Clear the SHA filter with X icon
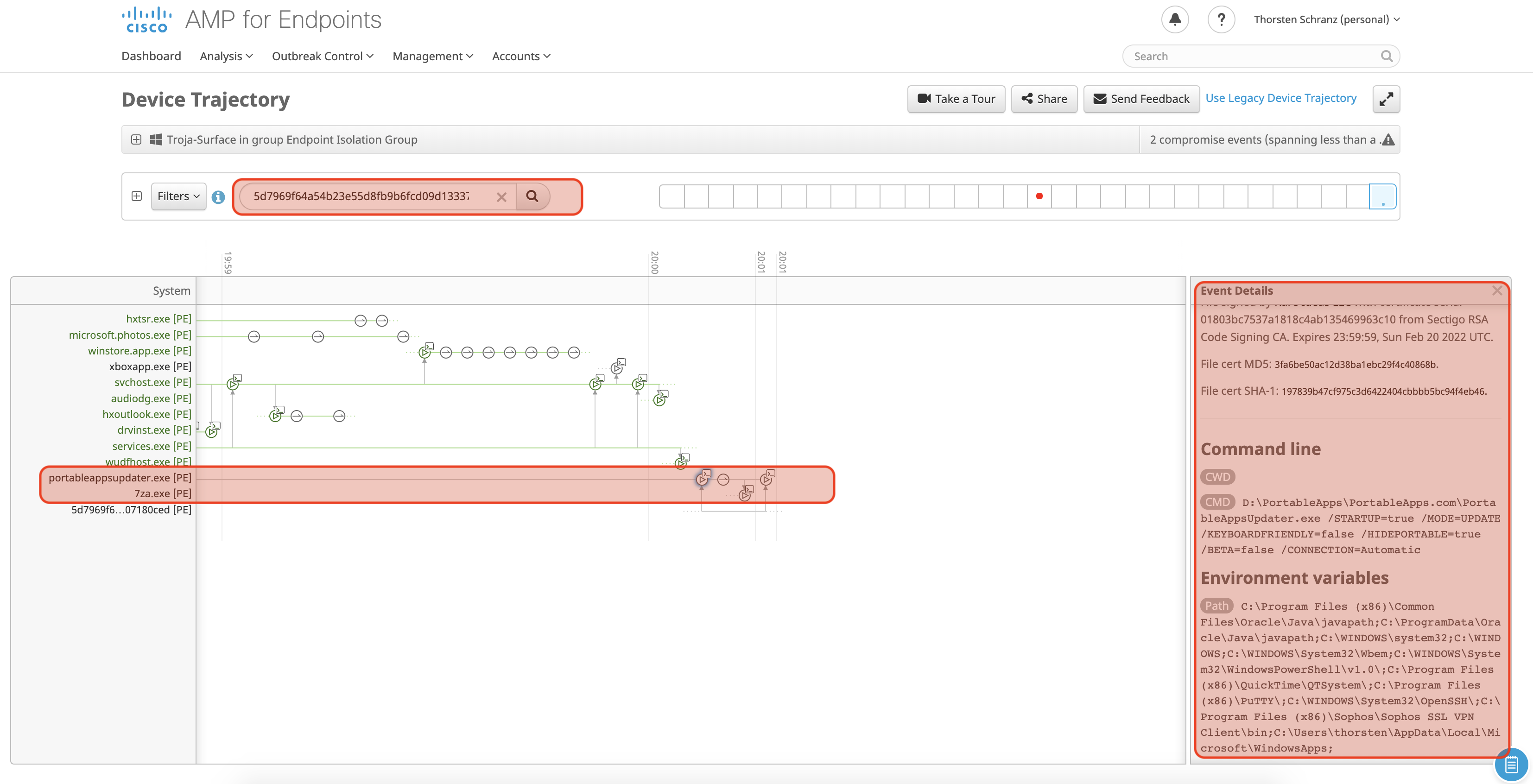Viewport: 1533px width, 784px height. (x=502, y=197)
